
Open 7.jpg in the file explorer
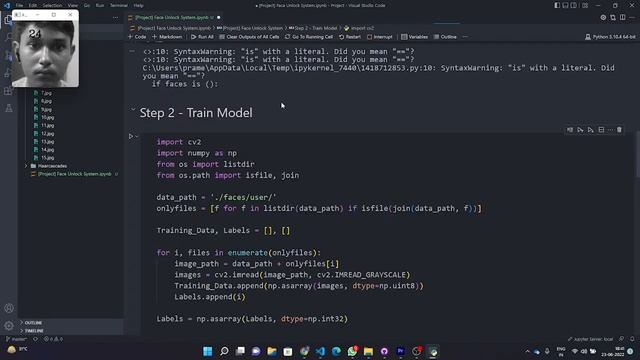[46, 93]
